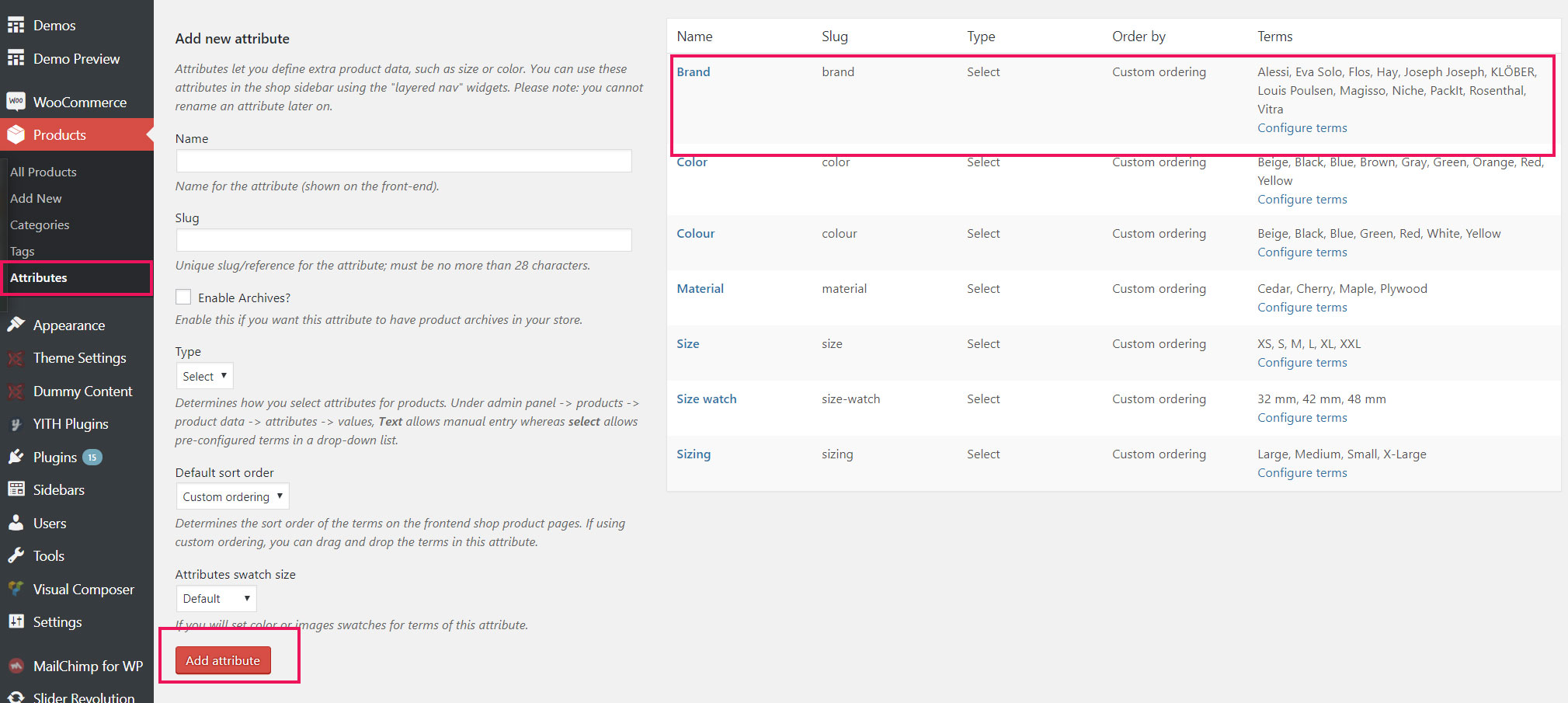
Task: Click the YITH Plugins icon
Action: pos(16,424)
